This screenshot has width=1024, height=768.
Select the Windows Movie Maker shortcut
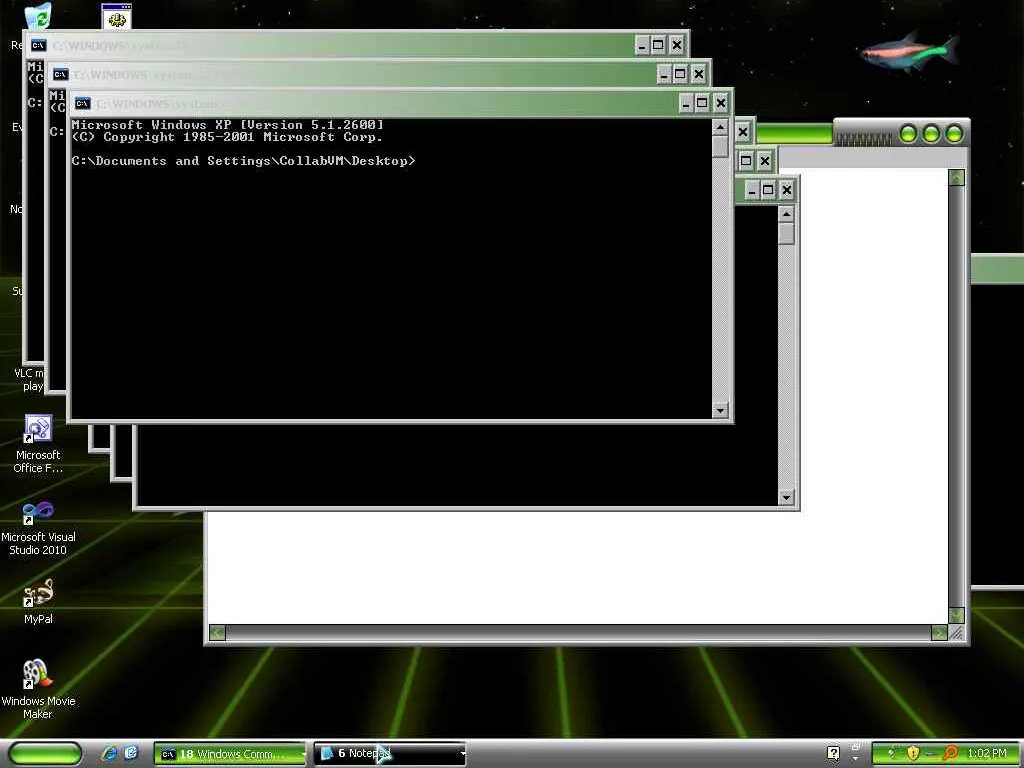[x=38, y=689]
